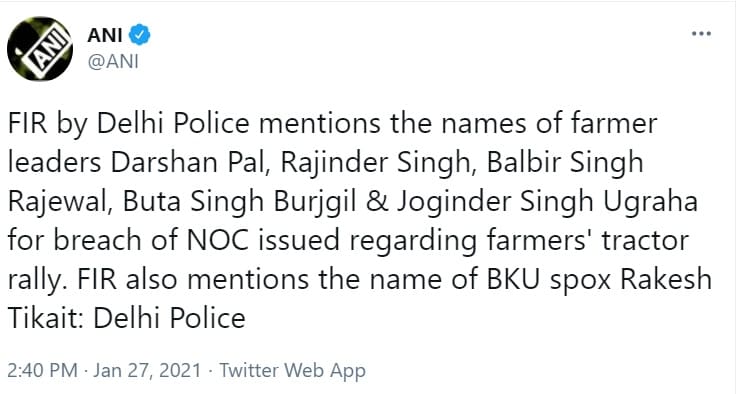The image size is (739, 394).
Task: Open the @ANI handle link
Action: click(113, 62)
